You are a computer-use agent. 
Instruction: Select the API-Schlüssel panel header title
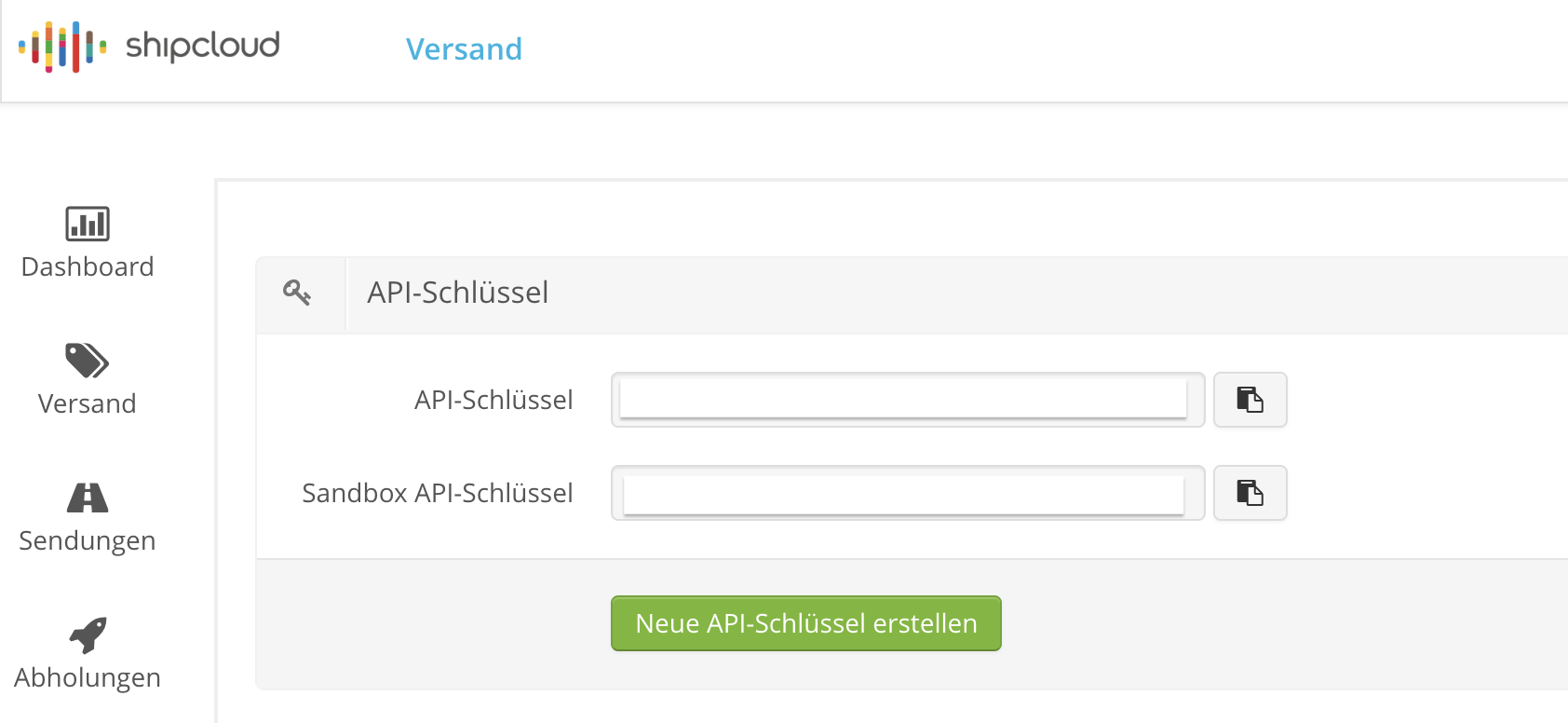pyautogui.click(x=457, y=293)
